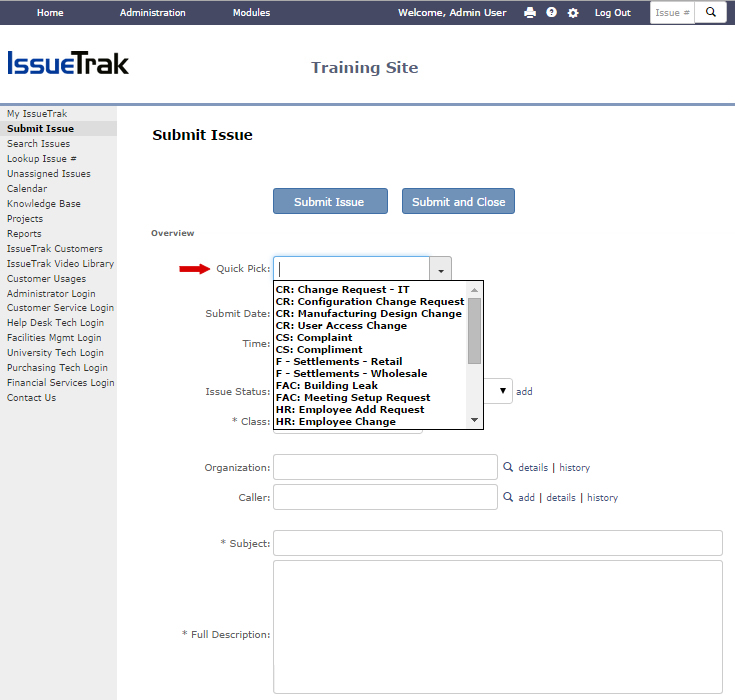Screen dimensions: 735x700
Task: Select CR: Configuration Change Request option
Action: click(371, 301)
